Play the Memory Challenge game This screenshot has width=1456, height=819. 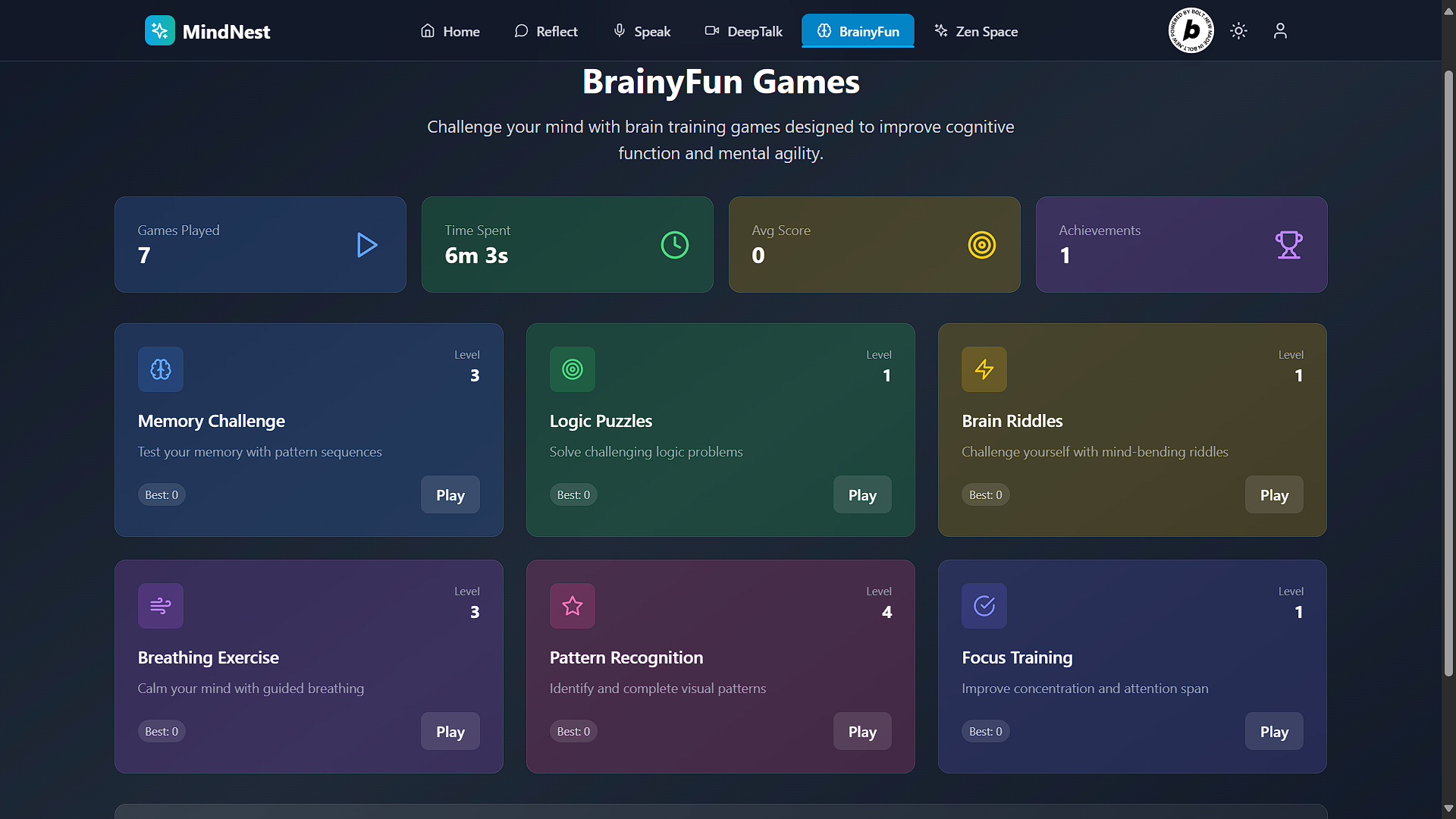point(450,495)
